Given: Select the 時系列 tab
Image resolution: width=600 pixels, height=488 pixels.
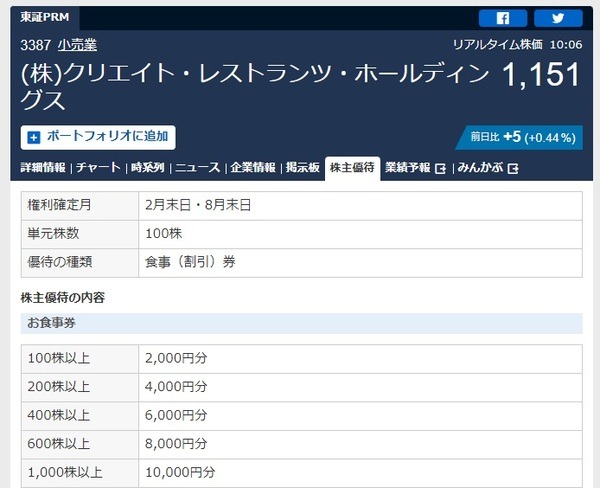Looking at the screenshot, I should pyautogui.click(x=148, y=168).
